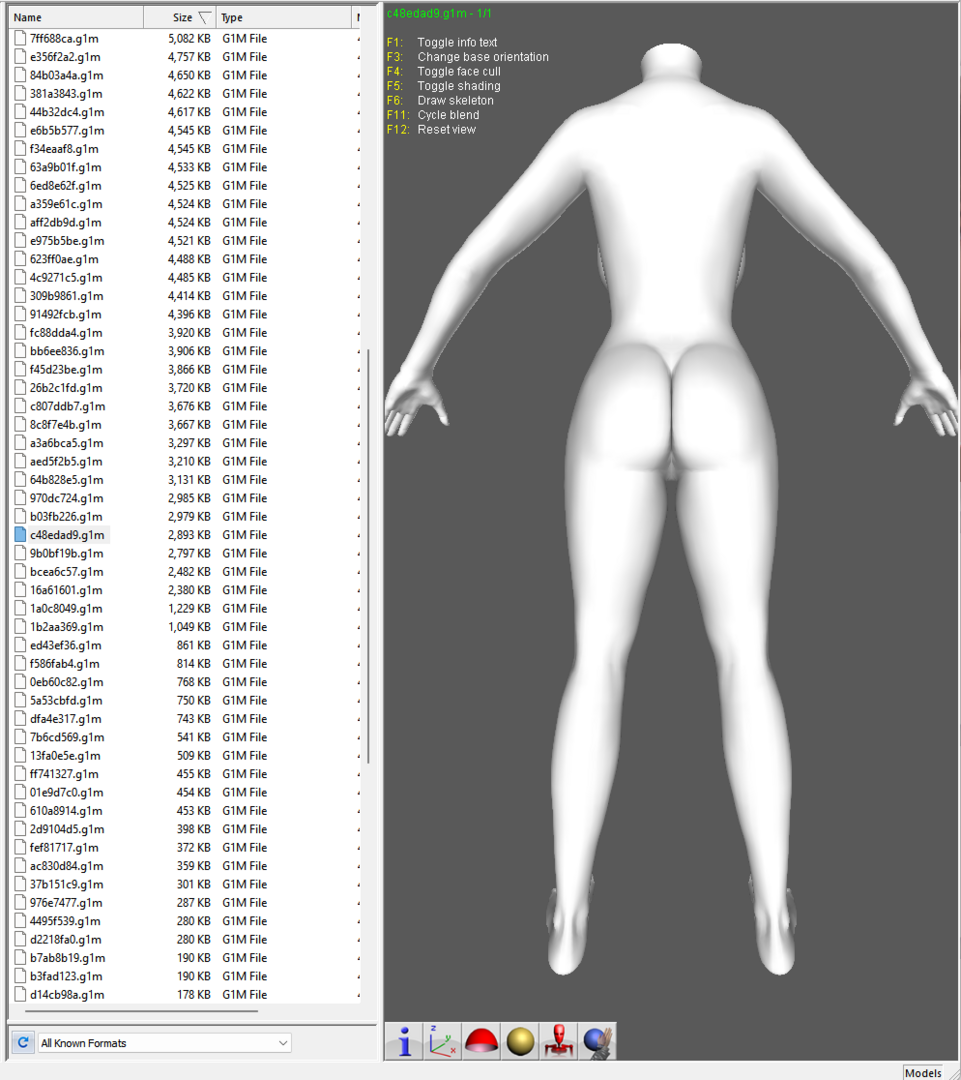Click the yellow sphere toolbar icon
The height and width of the screenshot is (1080, 961).
click(x=520, y=1041)
